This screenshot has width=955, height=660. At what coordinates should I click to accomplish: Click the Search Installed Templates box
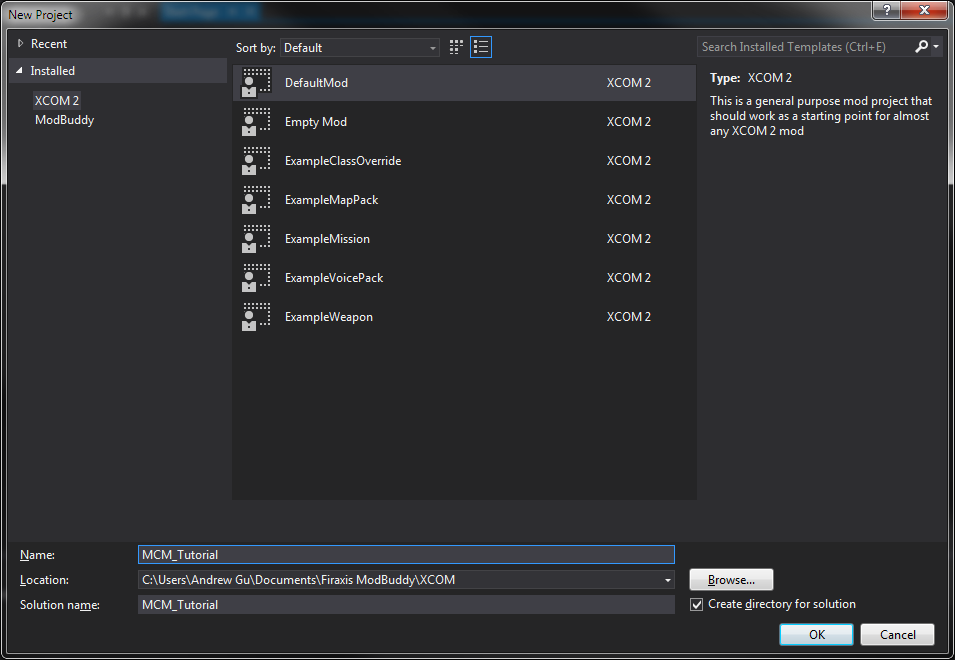pyautogui.click(x=805, y=47)
